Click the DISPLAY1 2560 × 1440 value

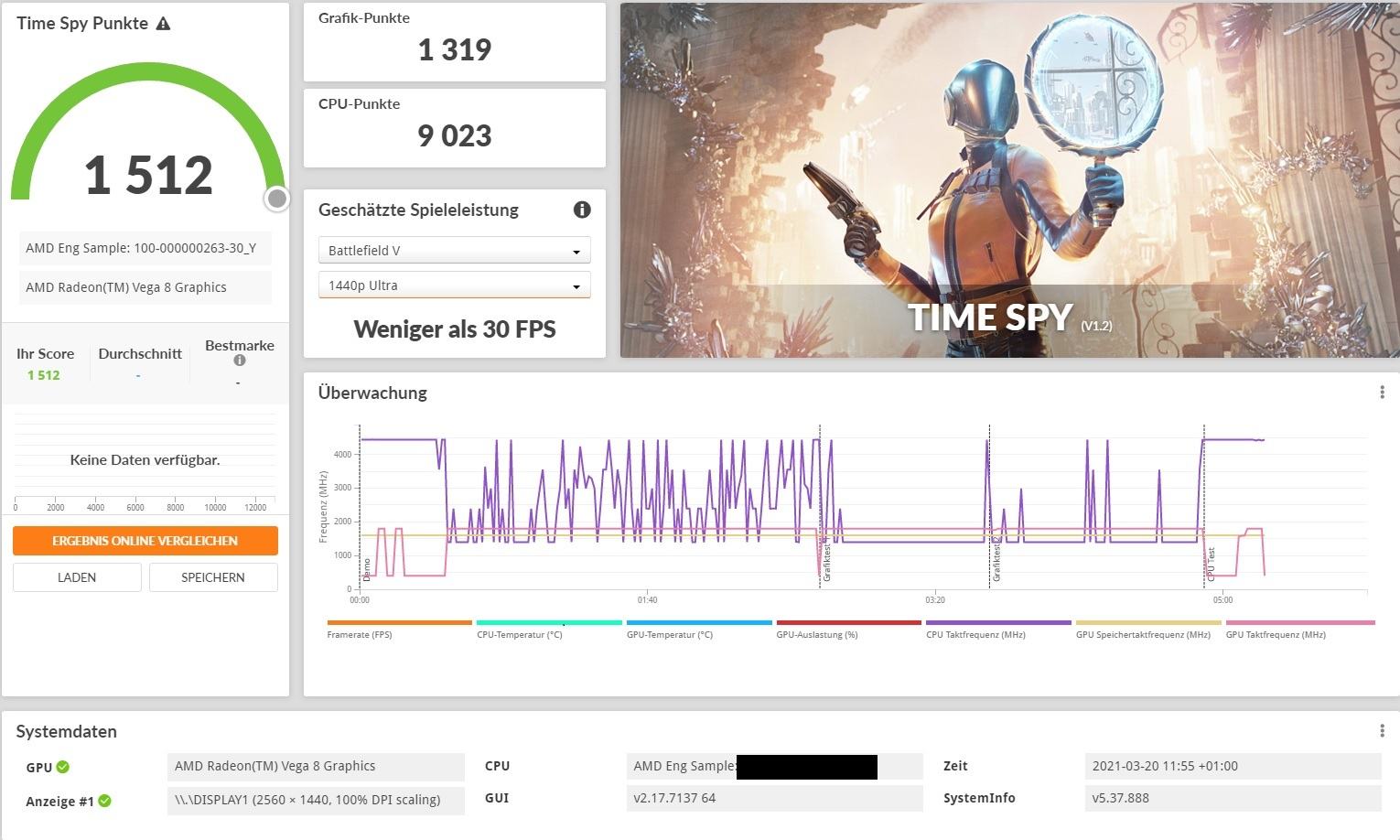click(316, 800)
